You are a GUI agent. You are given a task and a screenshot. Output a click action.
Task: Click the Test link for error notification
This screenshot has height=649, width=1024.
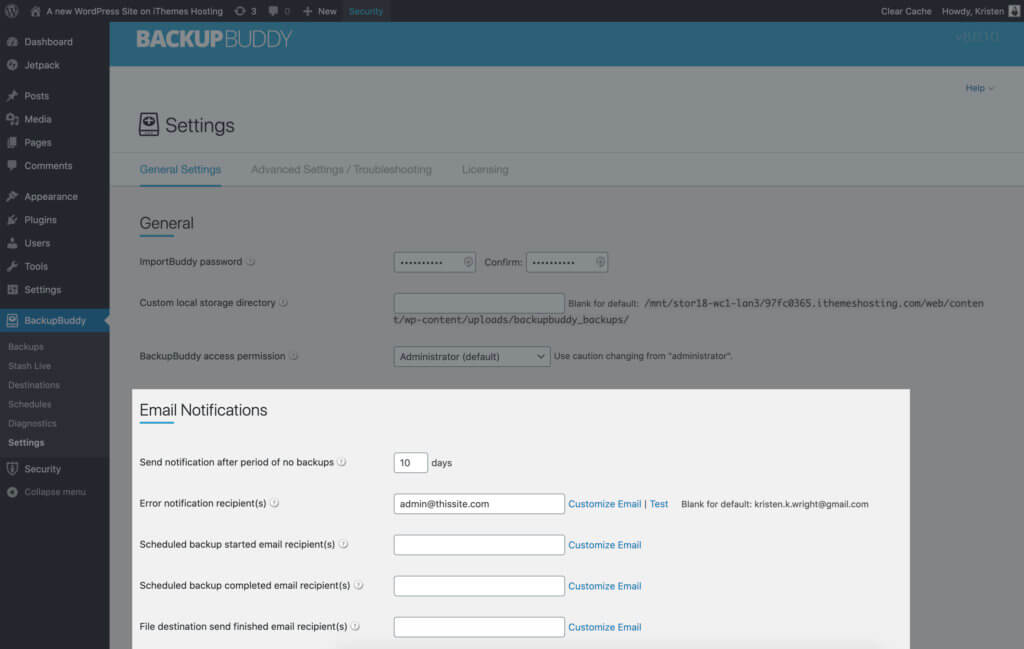659,504
